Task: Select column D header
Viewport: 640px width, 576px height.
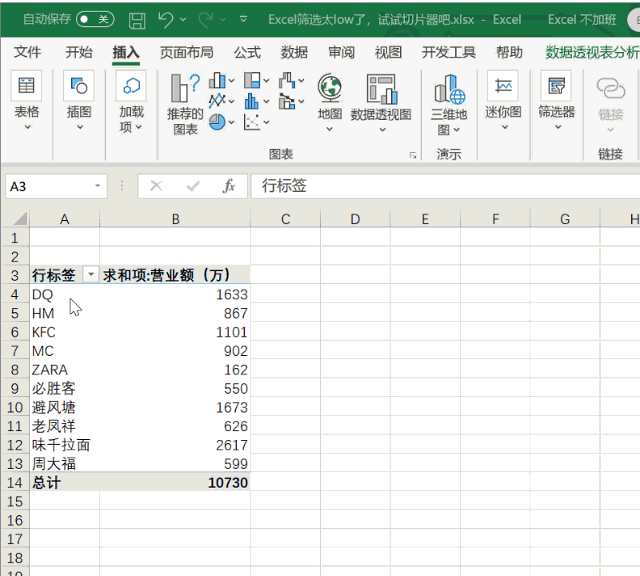Action: [355, 219]
